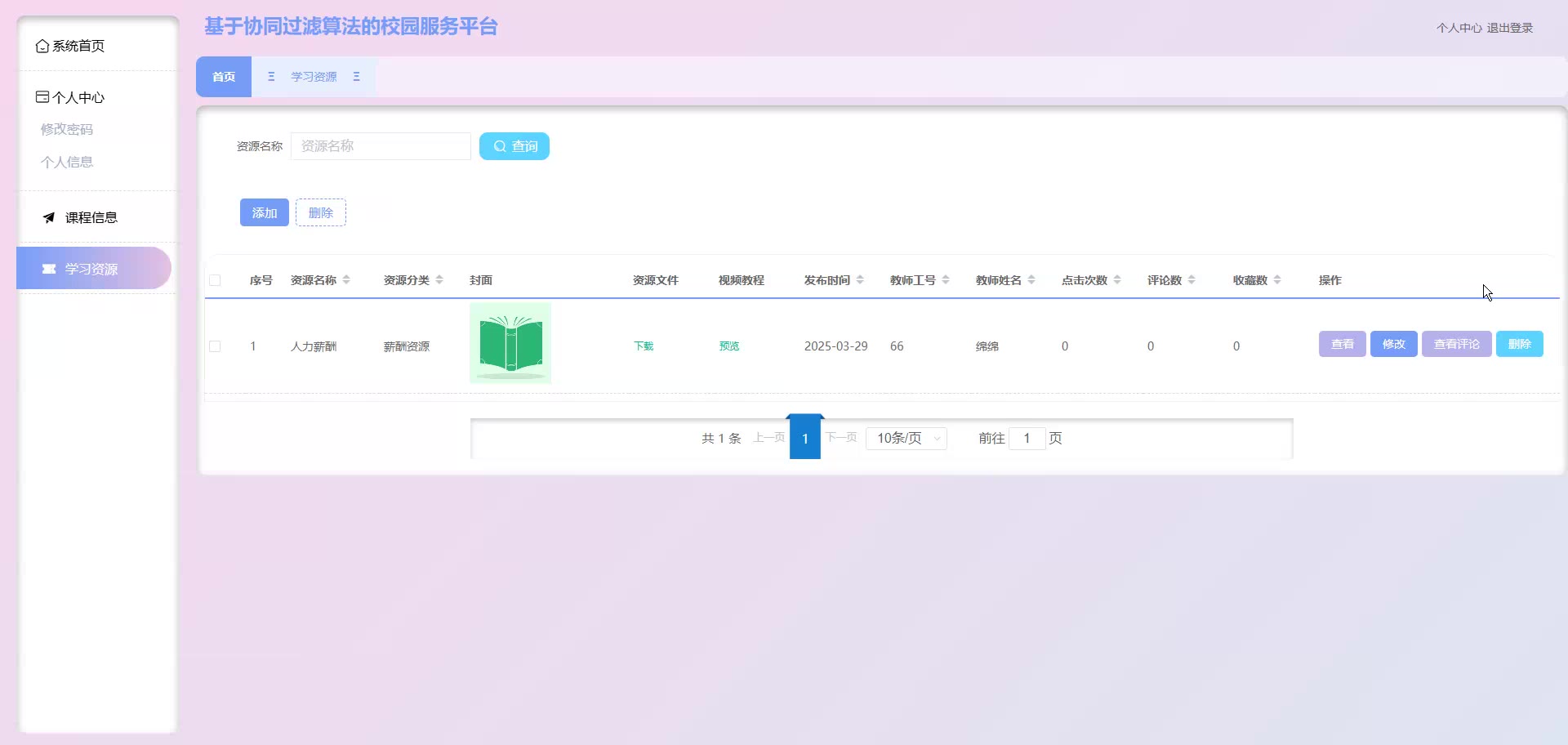The image size is (1568, 745).
Task: Toggle the select-all checkbox in table header
Action: click(x=215, y=280)
